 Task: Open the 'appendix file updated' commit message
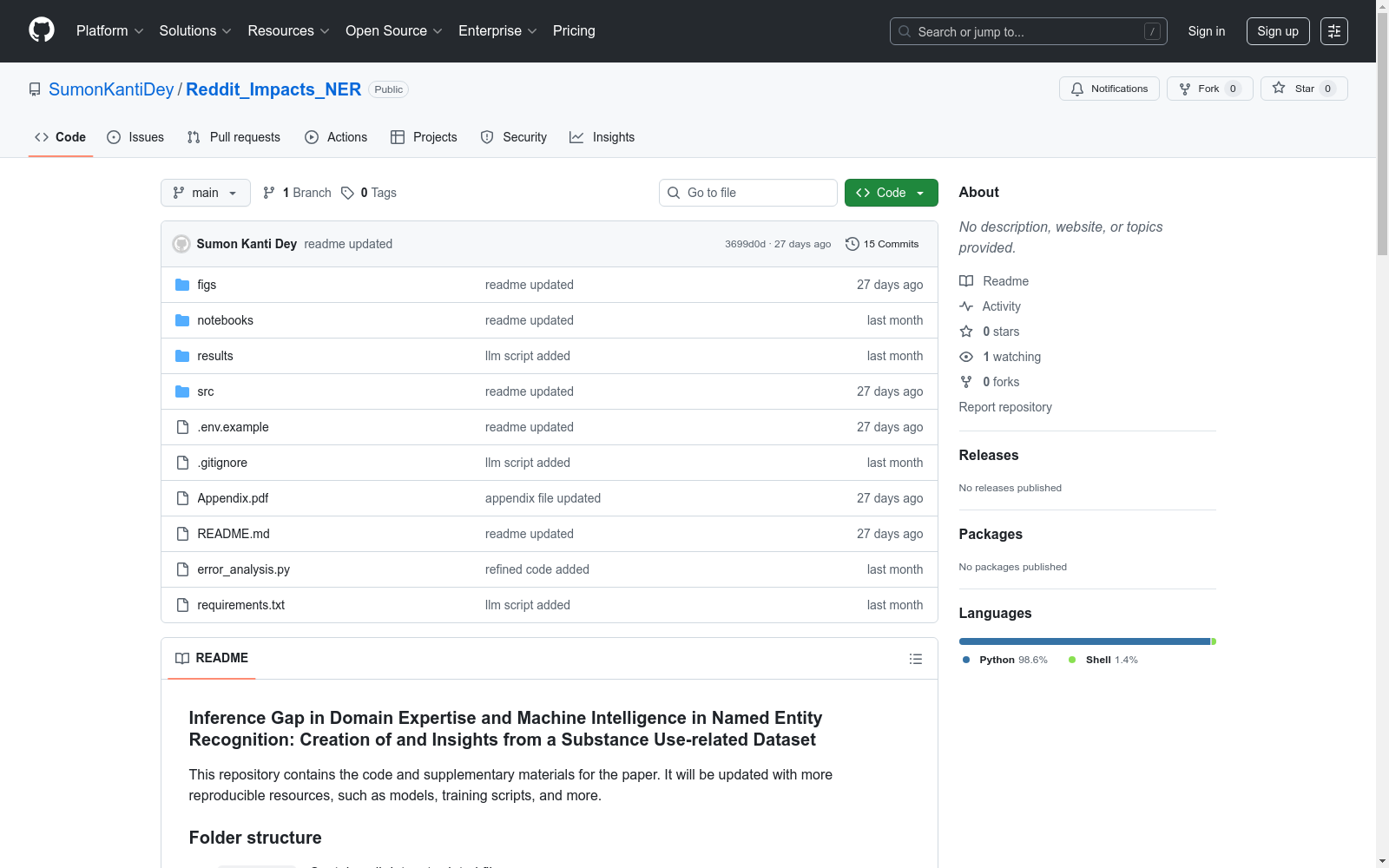pos(543,498)
